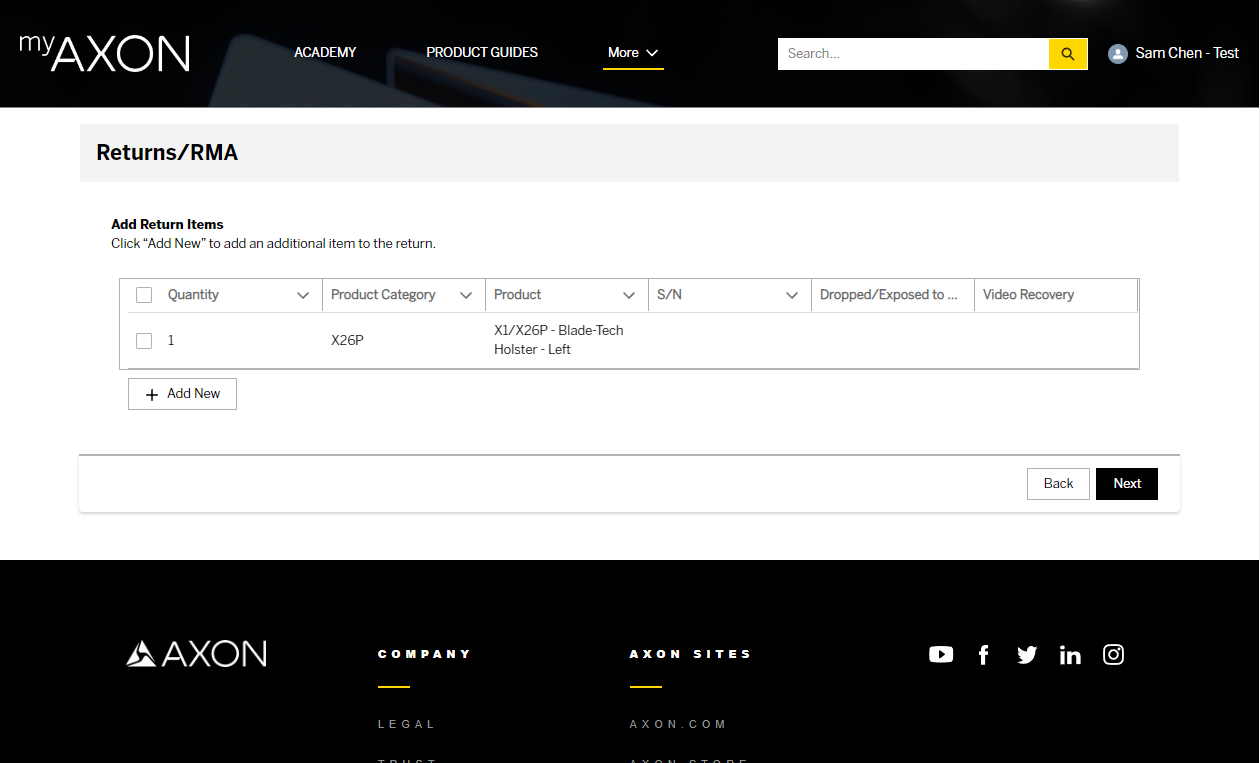1260x763 pixels.
Task: Select the LinkedIn icon
Action: (x=1070, y=654)
